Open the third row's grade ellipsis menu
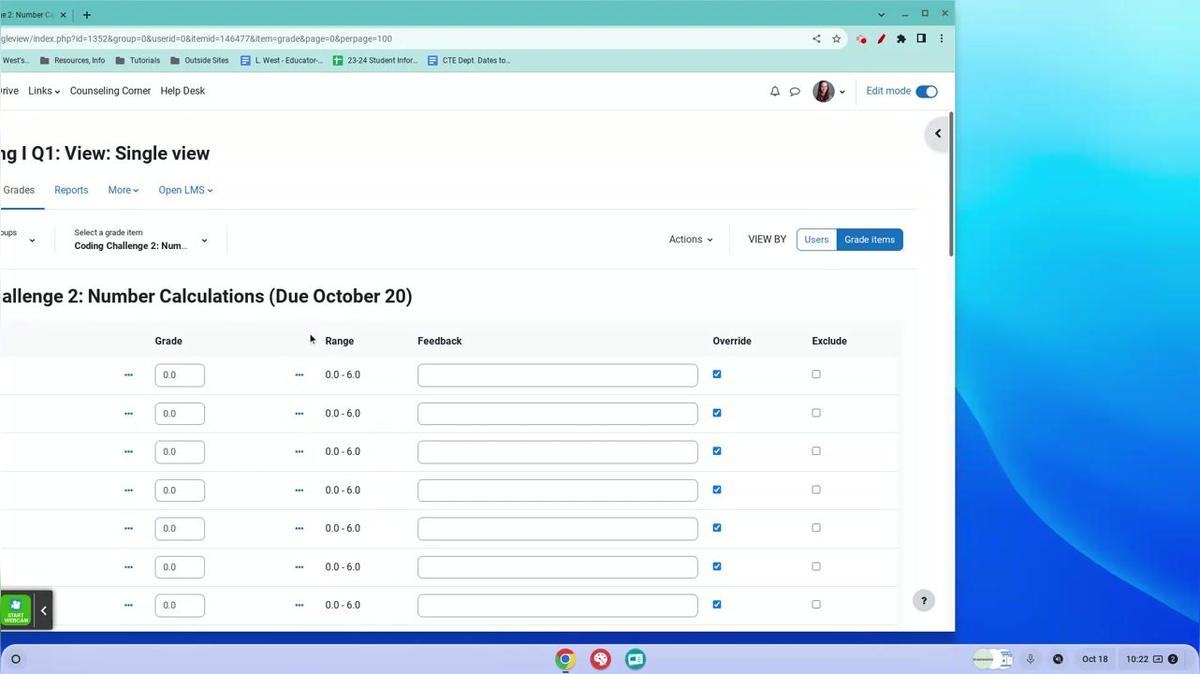This screenshot has width=1200, height=674. point(299,452)
